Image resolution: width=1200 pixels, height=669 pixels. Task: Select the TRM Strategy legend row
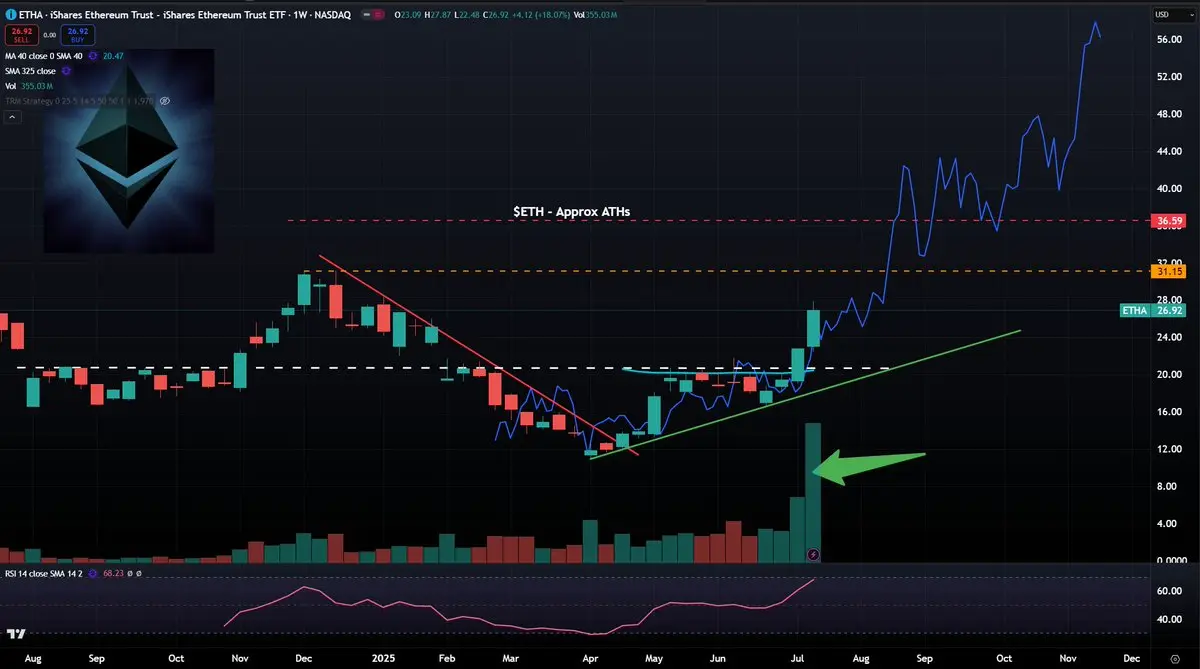point(88,101)
